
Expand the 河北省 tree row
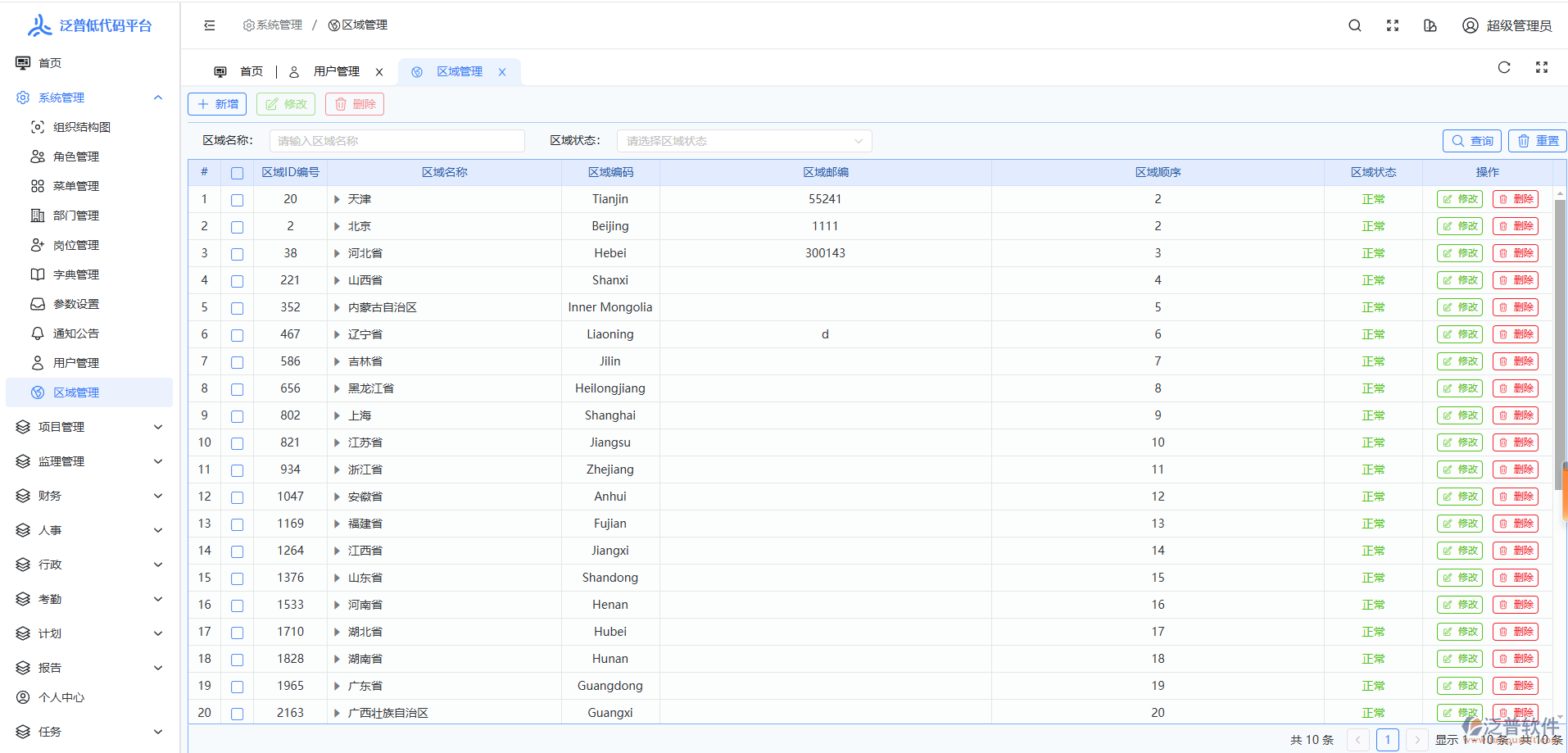click(337, 254)
